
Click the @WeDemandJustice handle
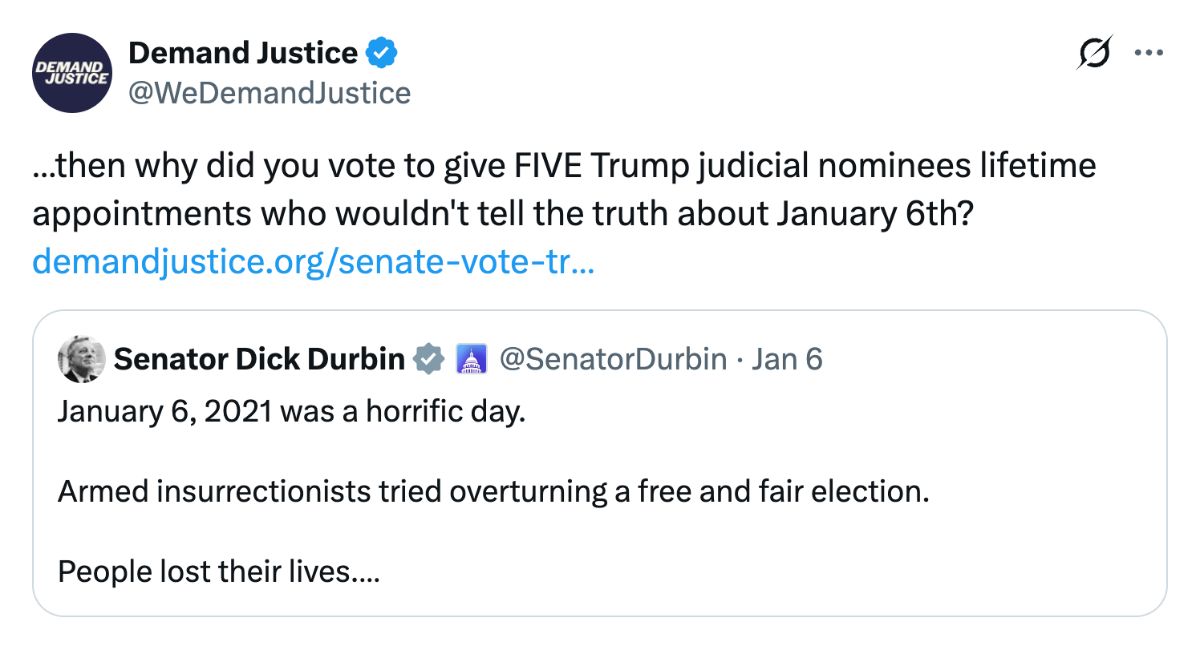coord(270,93)
